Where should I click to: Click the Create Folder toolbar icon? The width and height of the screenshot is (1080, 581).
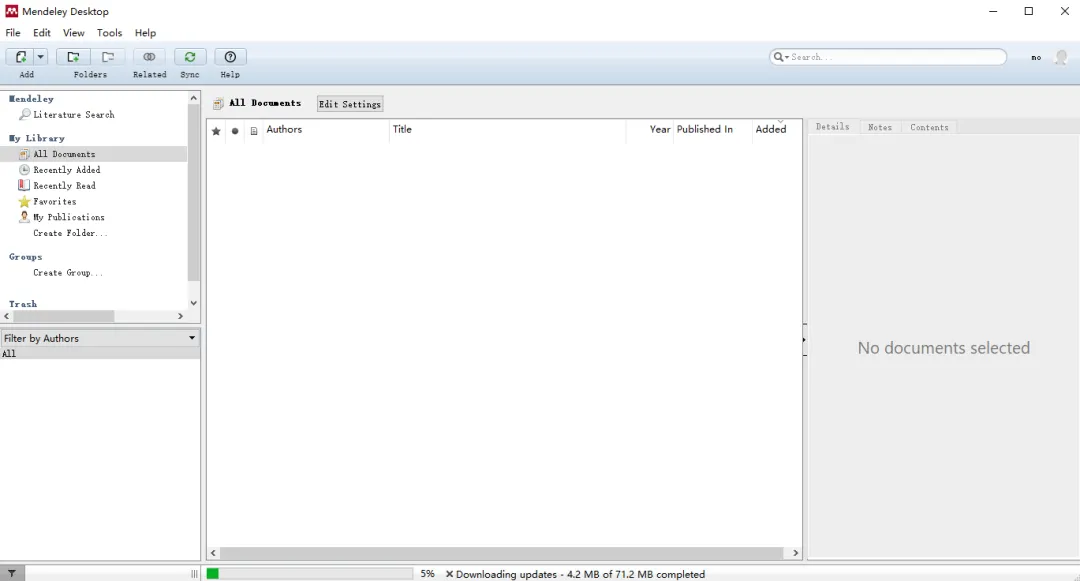[73, 57]
